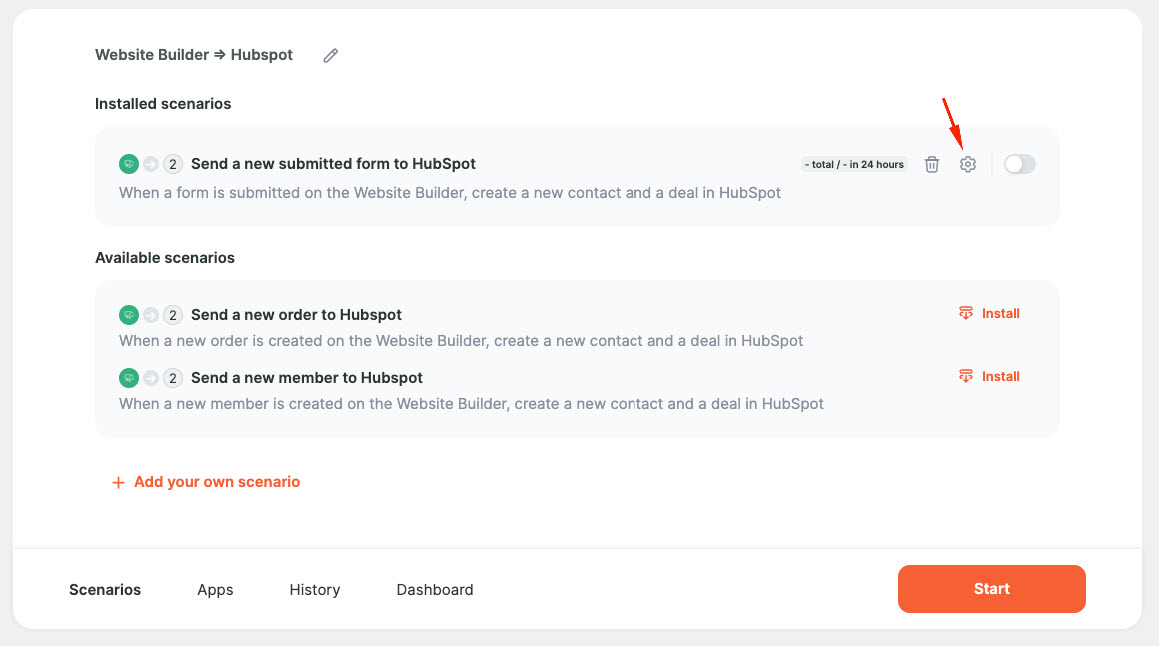Open settings gear for submitted form scenario
The height and width of the screenshot is (646, 1159).
[x=968, y=164]
